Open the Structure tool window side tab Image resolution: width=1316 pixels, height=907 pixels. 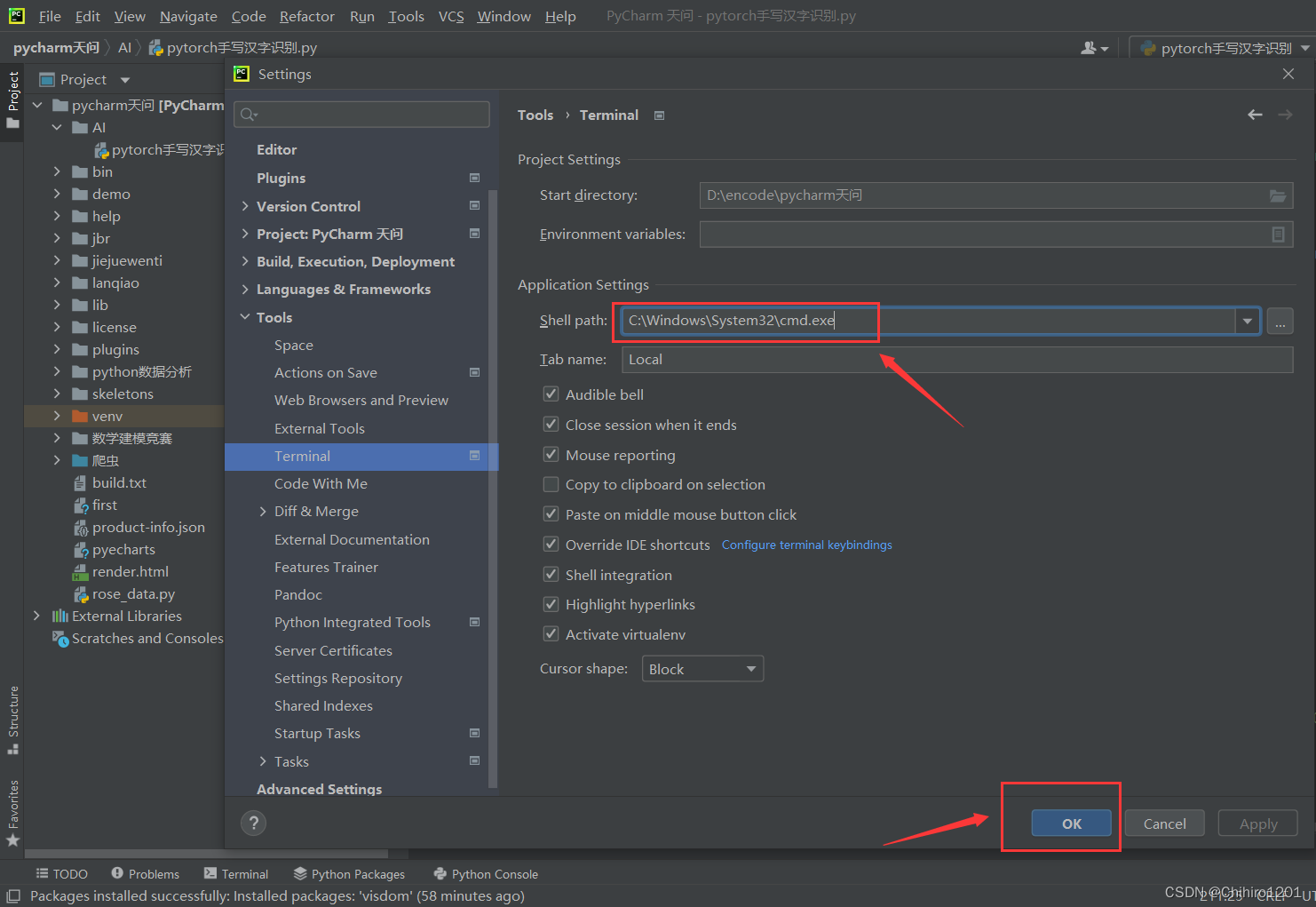coord(12,720)
